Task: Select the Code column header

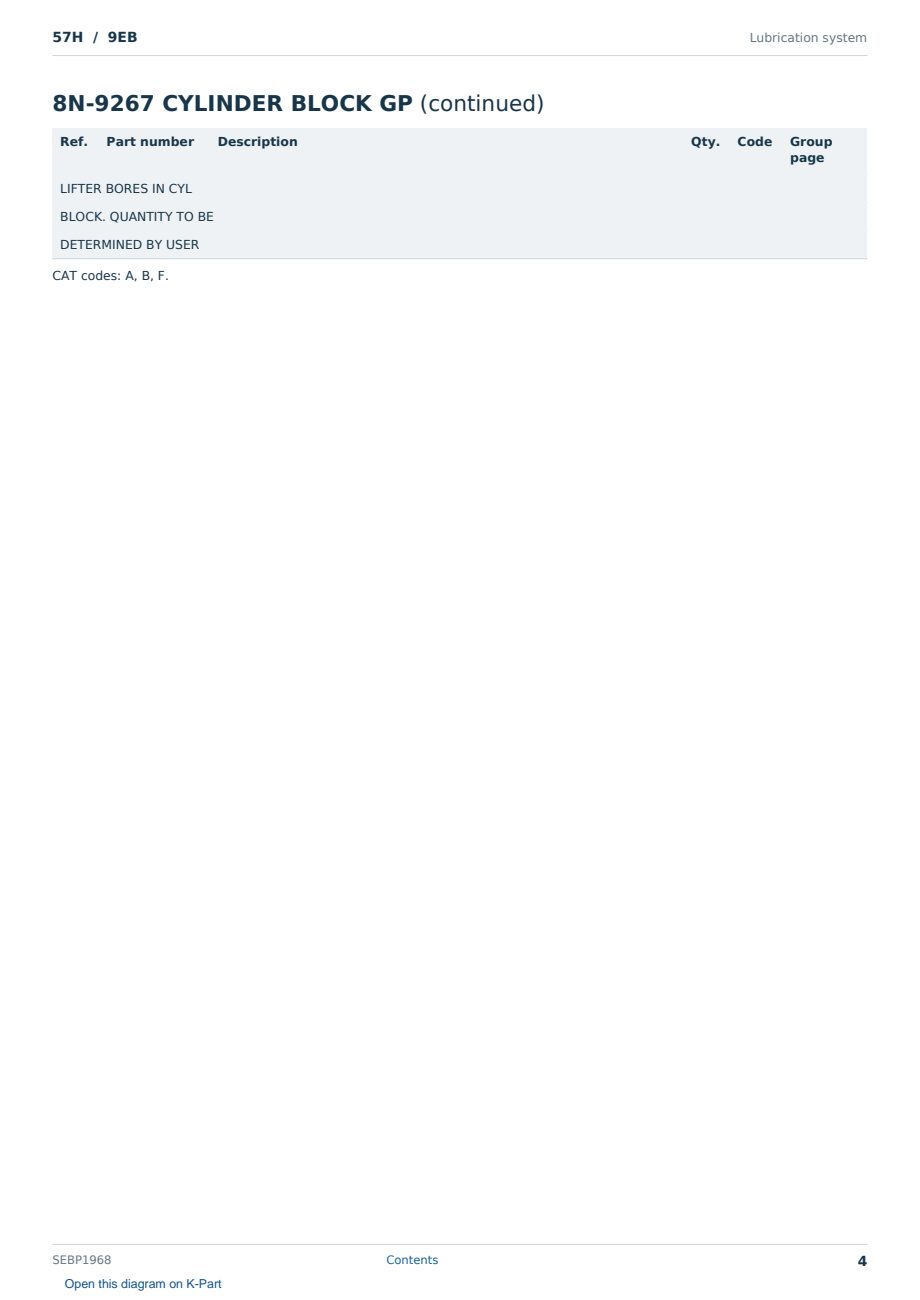Action: coord(755,142)
